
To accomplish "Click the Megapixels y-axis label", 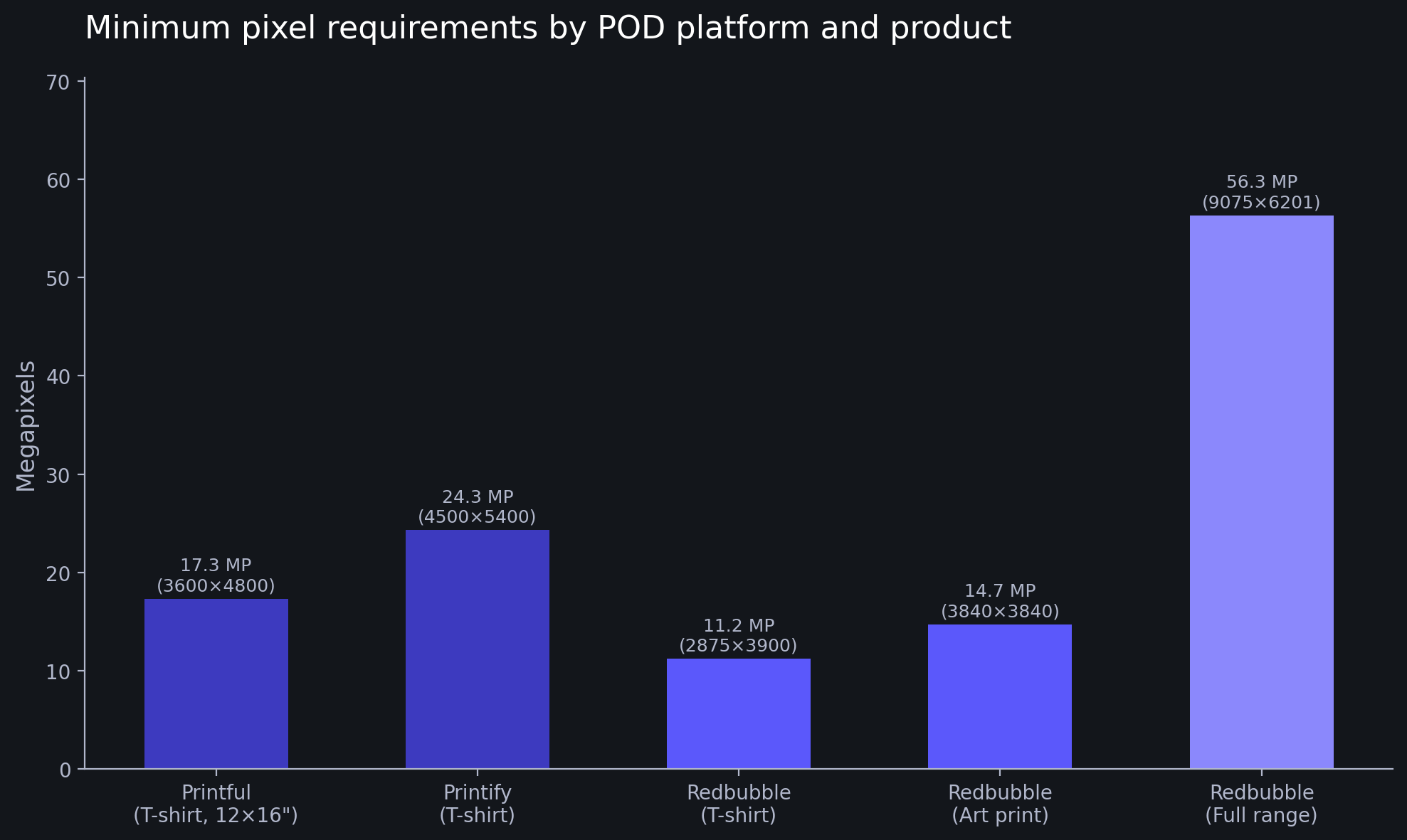I will coord(26,425).
